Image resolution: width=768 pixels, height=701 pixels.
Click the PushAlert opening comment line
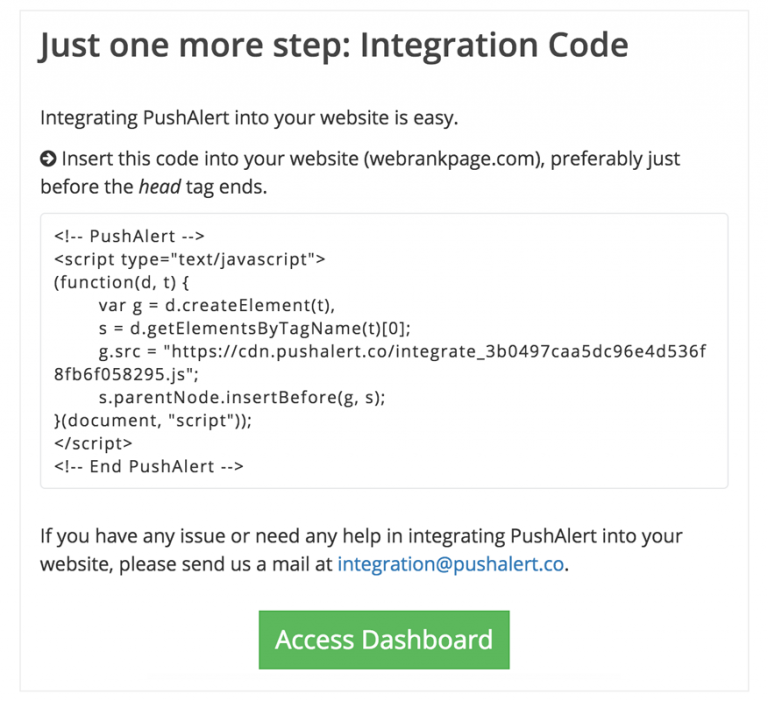click(129, 236)
